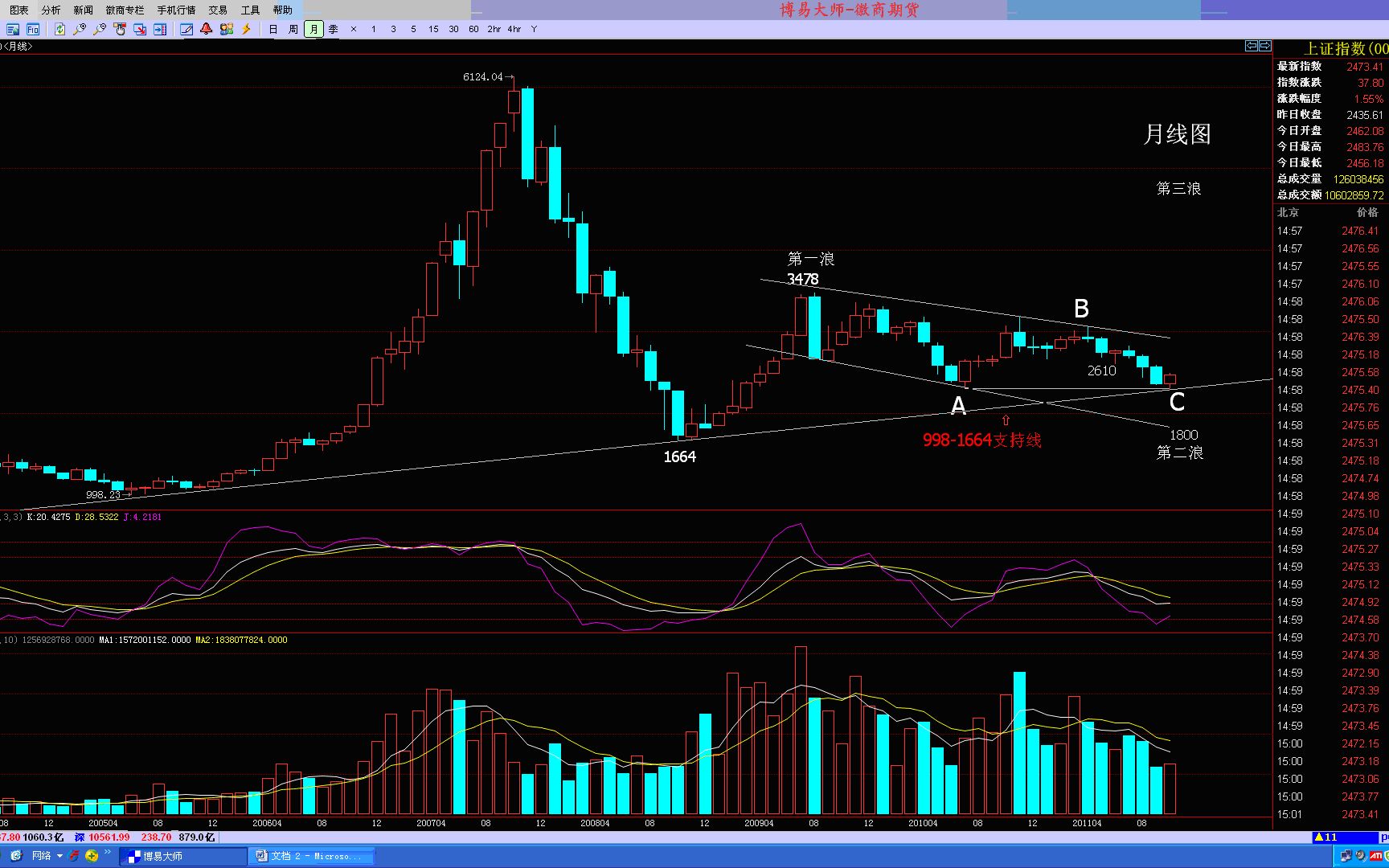The height and width of the screenshot is (868, 1389).
Task: Open the 工具 menu
Action: 250,10
